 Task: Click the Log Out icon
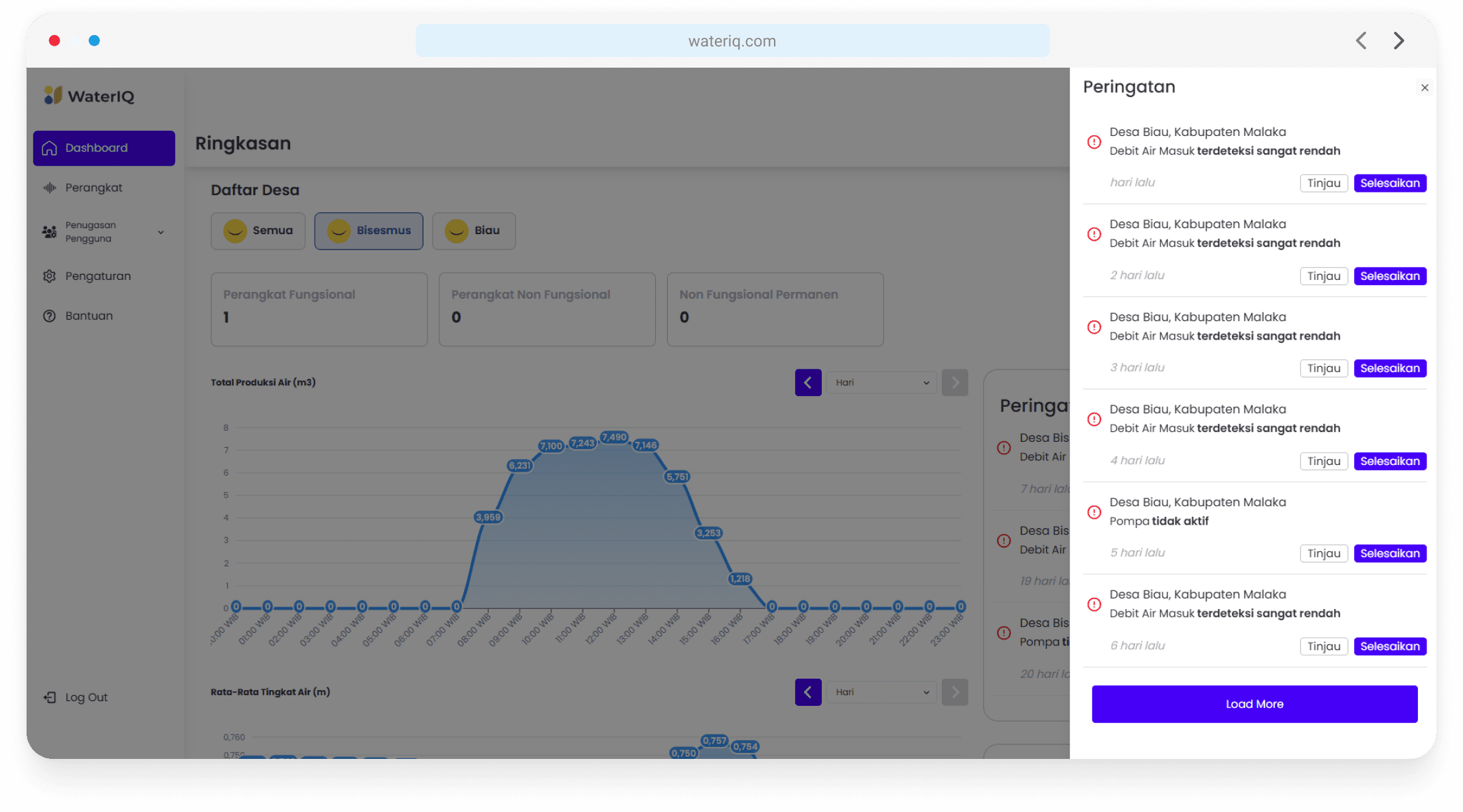[x=50, y=697]
